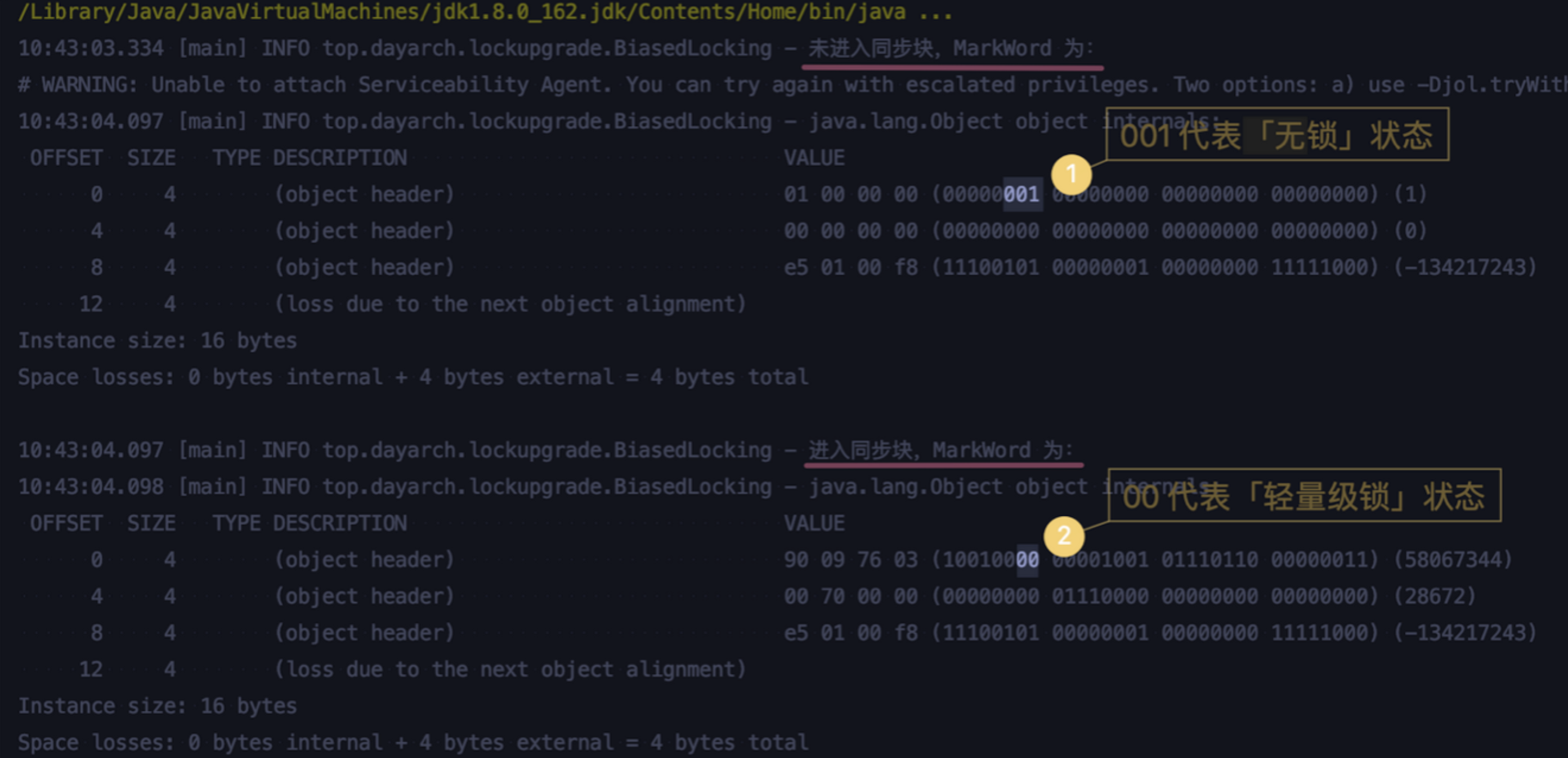Click first Instance size: 16 bytes line
Image resolution: width=1568 pixels, height=758 pixels.
click(158, 340)
